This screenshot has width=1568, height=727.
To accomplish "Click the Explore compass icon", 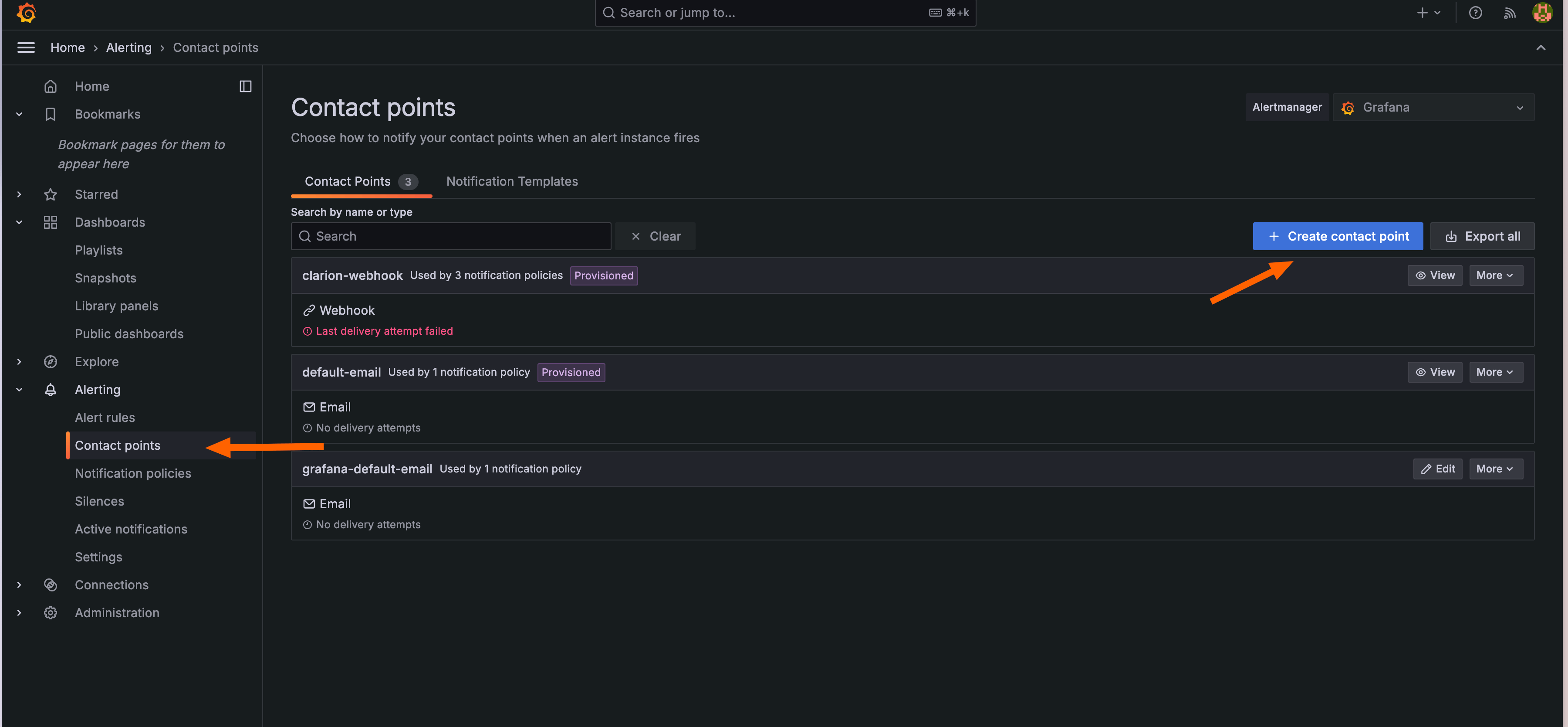I will [x=51, y=362].
